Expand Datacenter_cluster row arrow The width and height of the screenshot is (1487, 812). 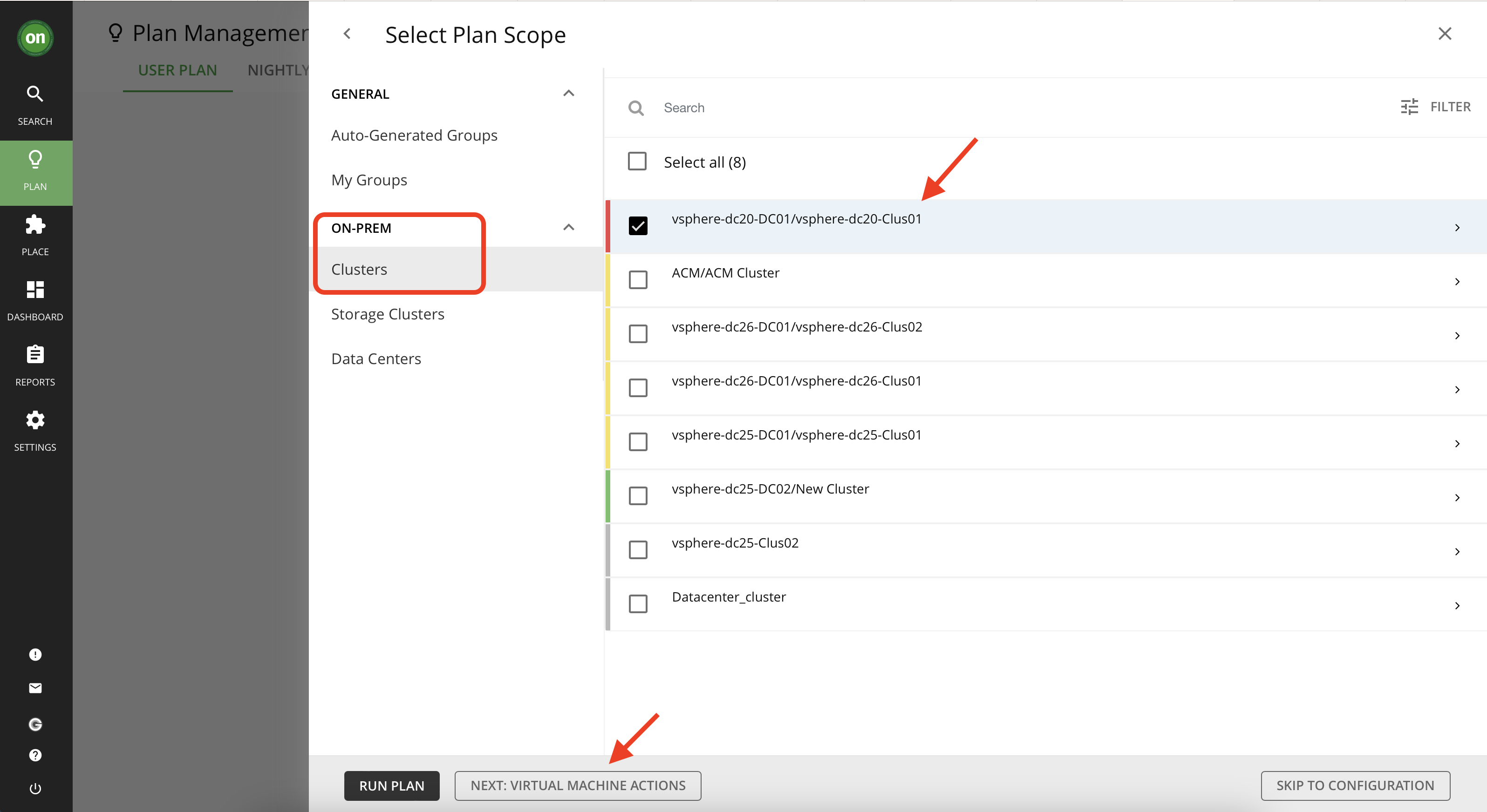[x=1457, y=605]
